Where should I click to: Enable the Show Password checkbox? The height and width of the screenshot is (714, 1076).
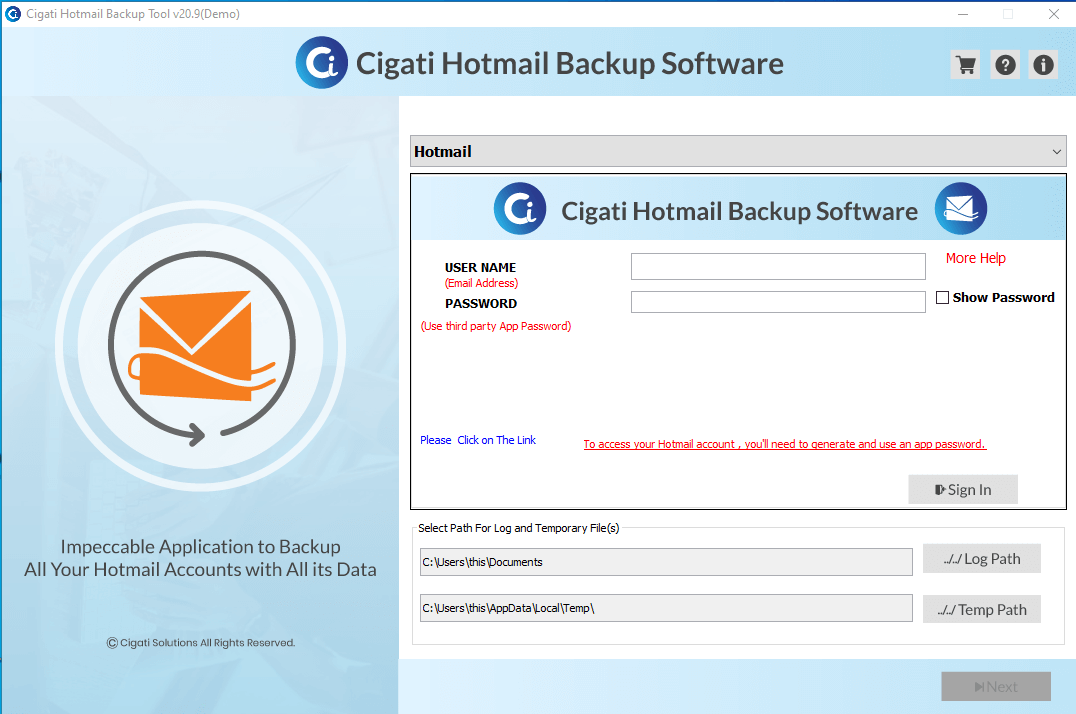click(x=942, y=297)
